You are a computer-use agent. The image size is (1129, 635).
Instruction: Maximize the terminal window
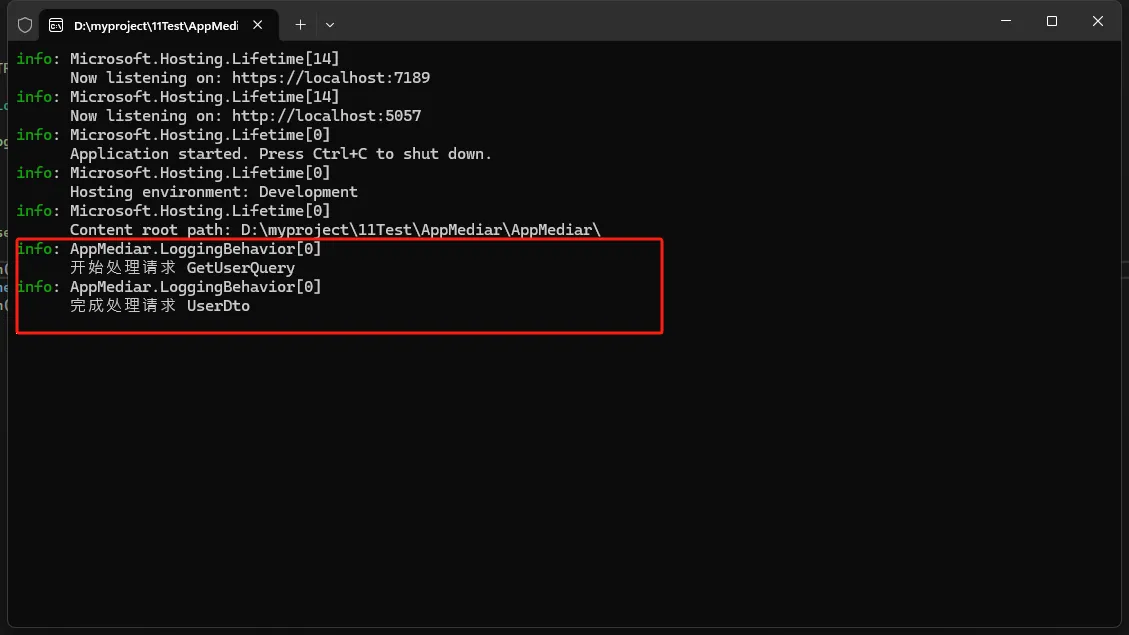click(1052, 21)
